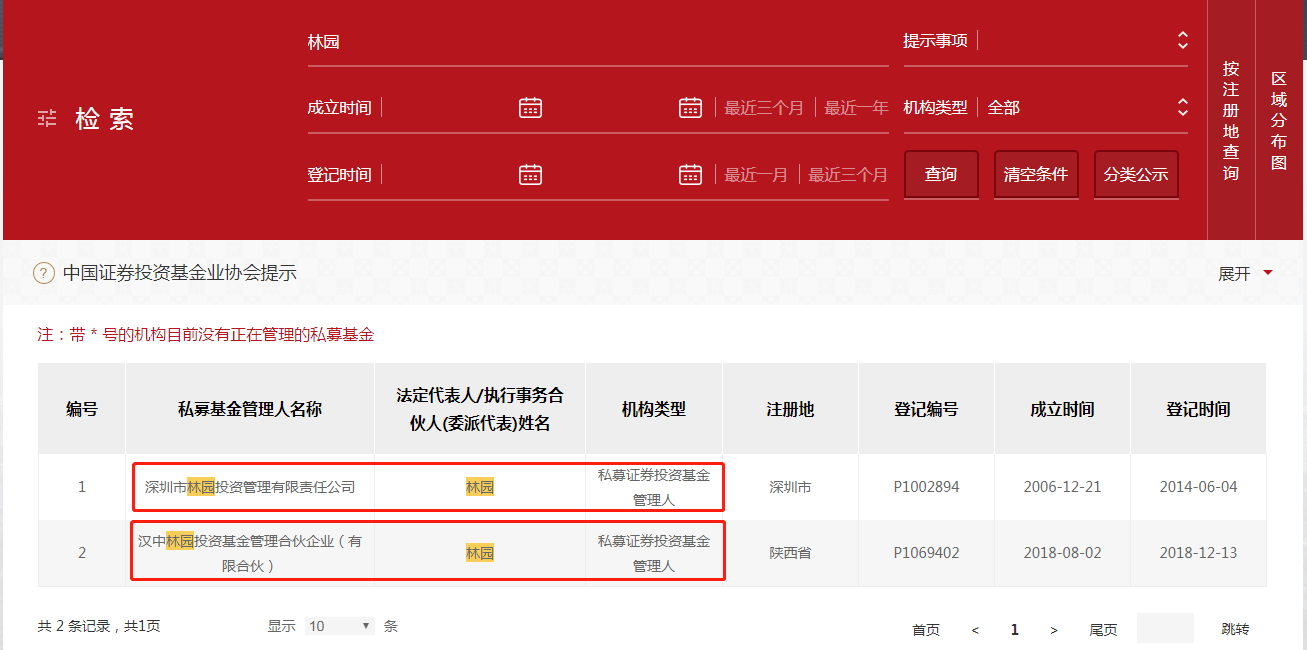
Task: Open 成立时间 start date calendar icon
Action: tap(530, 107)
